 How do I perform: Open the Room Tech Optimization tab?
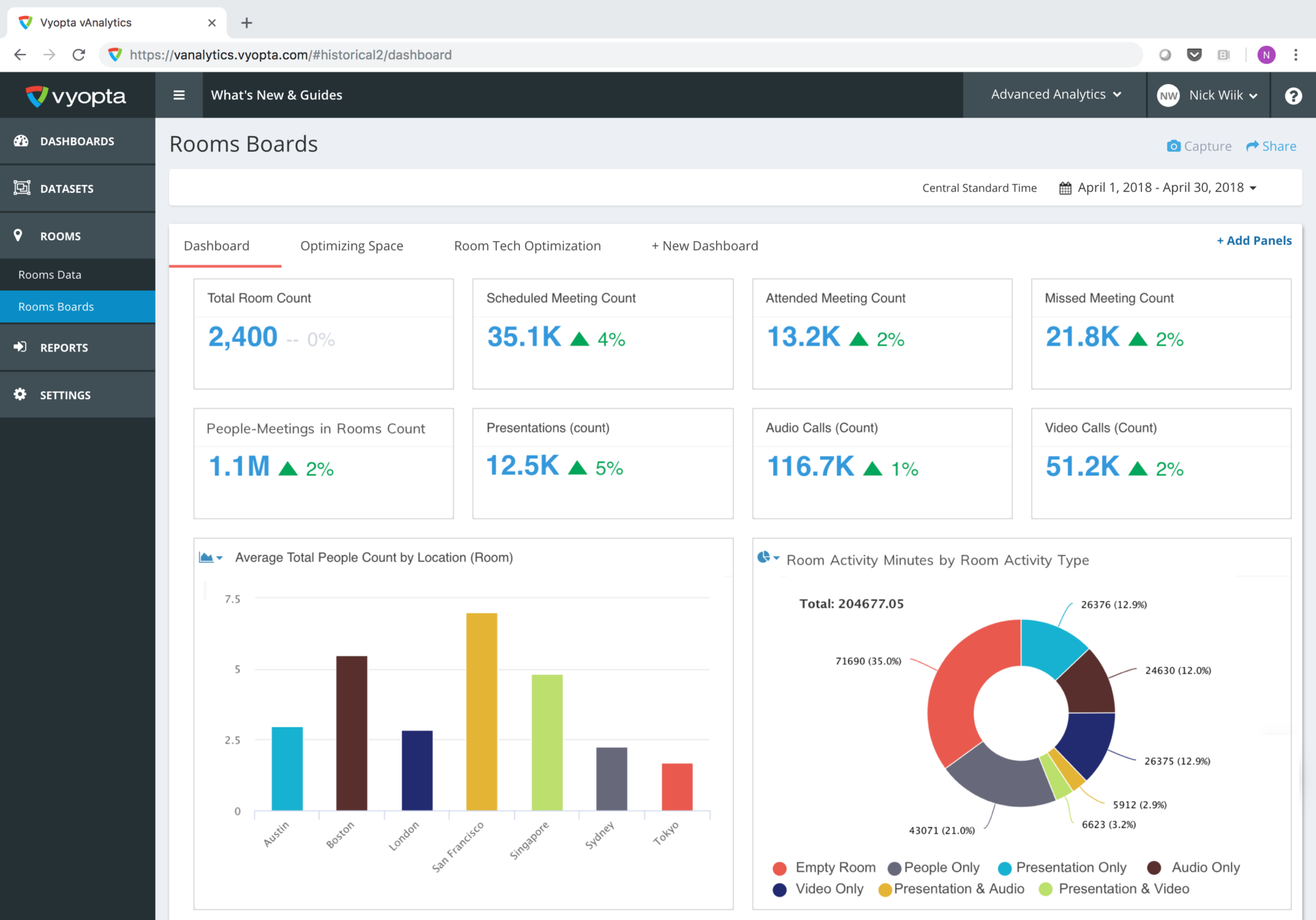coord(527,245)
